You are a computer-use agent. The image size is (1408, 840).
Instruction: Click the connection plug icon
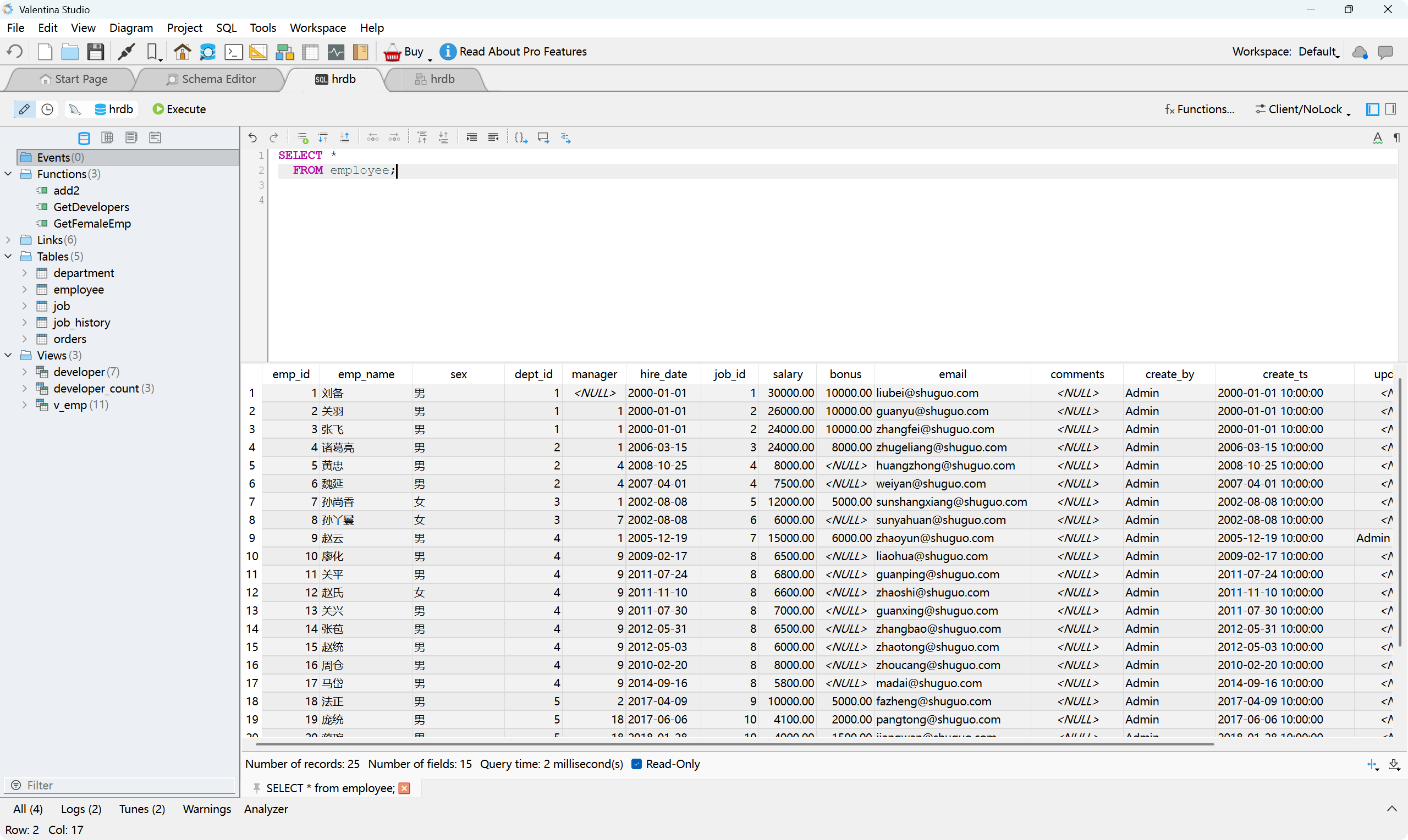126,52
